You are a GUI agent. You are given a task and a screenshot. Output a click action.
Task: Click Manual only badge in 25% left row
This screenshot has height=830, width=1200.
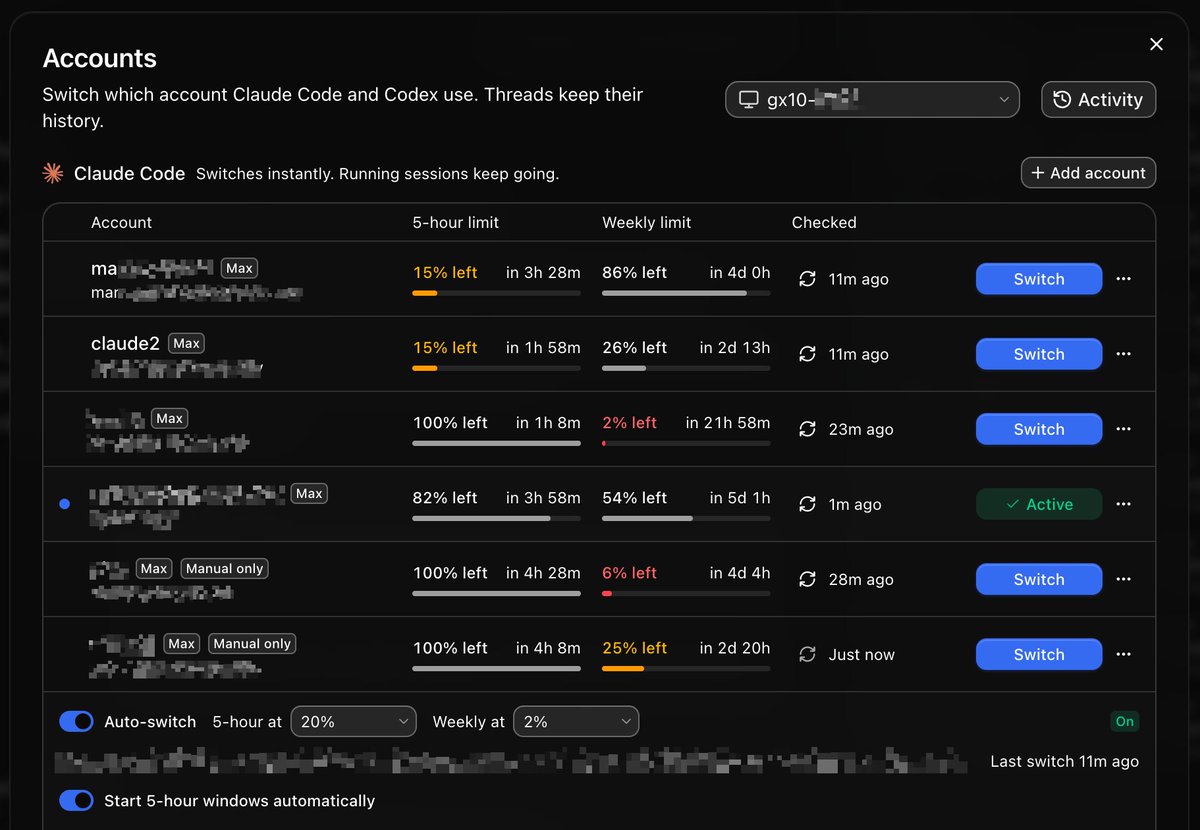(x=252, y=643)
